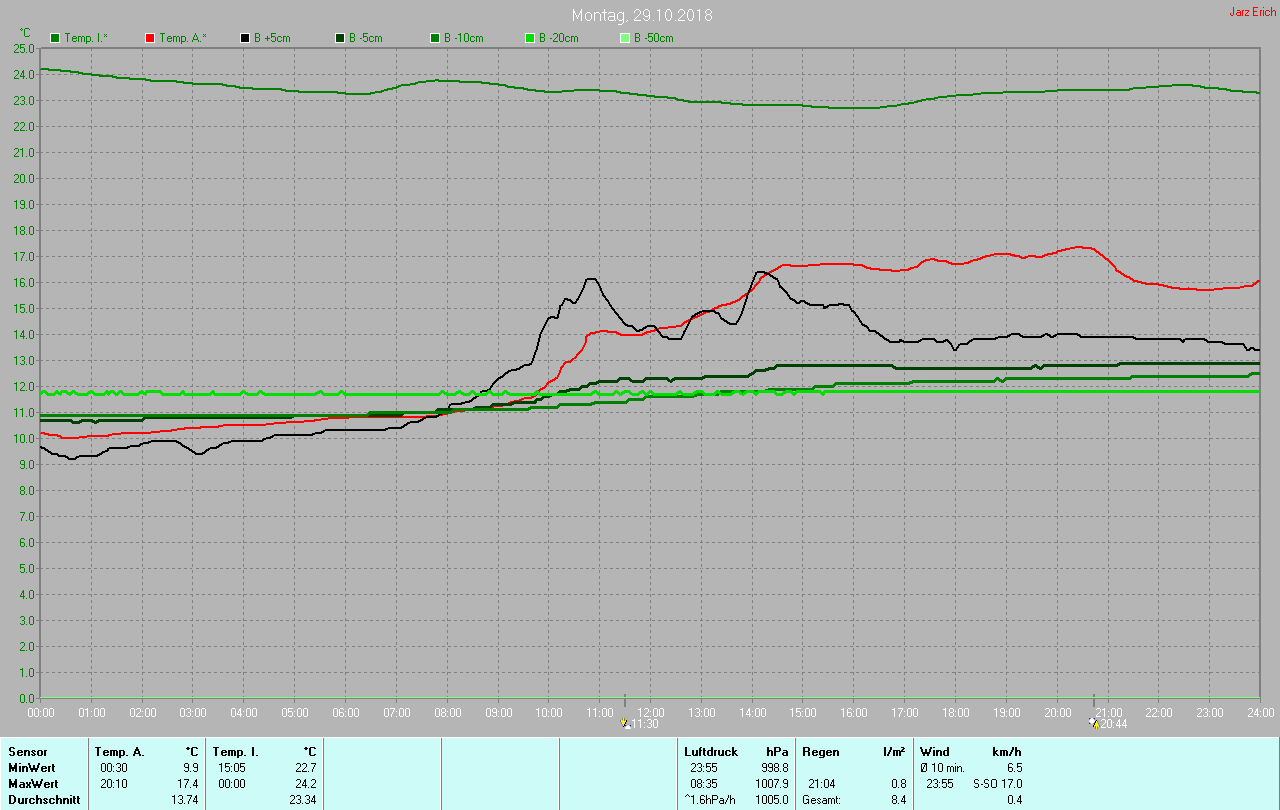Click the B -5cm legend square
Image resolution: width=1280 pixels, height=810 pixels.
pos(340,38)
